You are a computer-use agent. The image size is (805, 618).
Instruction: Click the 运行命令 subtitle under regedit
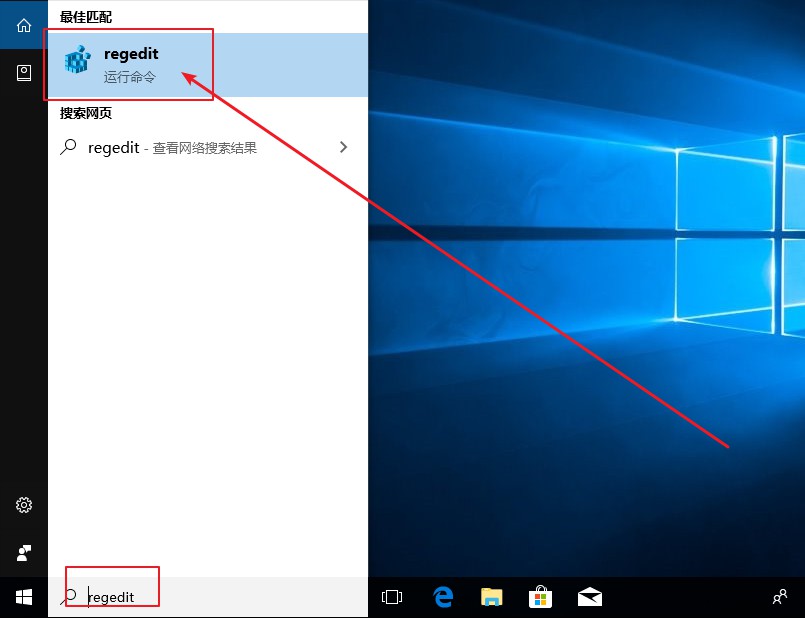coord(130,76)
